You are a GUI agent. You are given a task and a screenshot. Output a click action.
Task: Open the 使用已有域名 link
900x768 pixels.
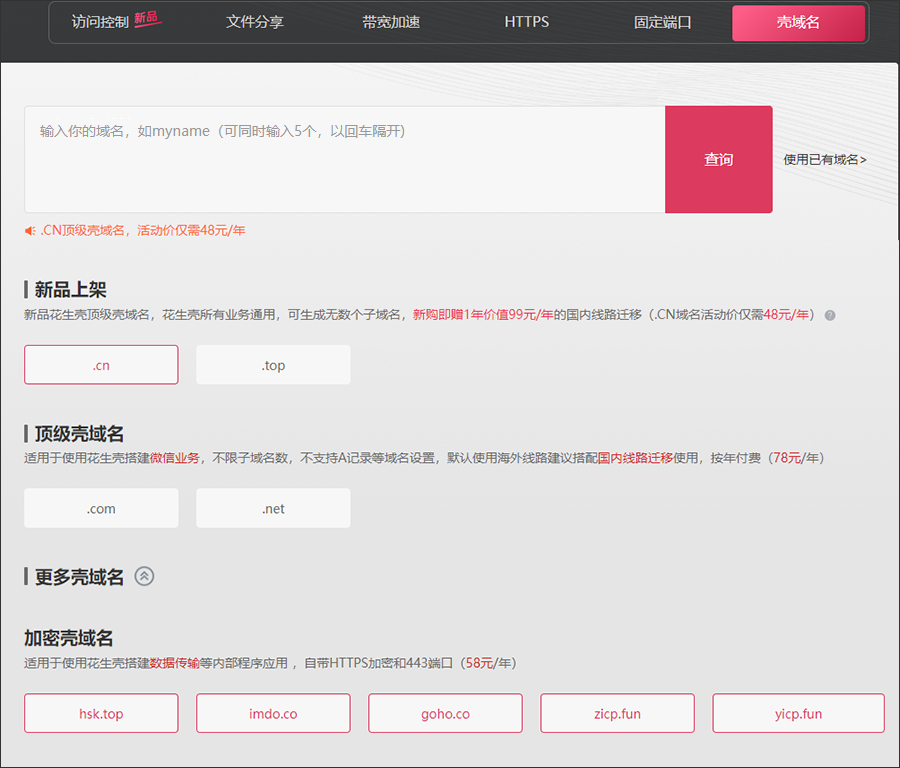(x=825, y=160)
